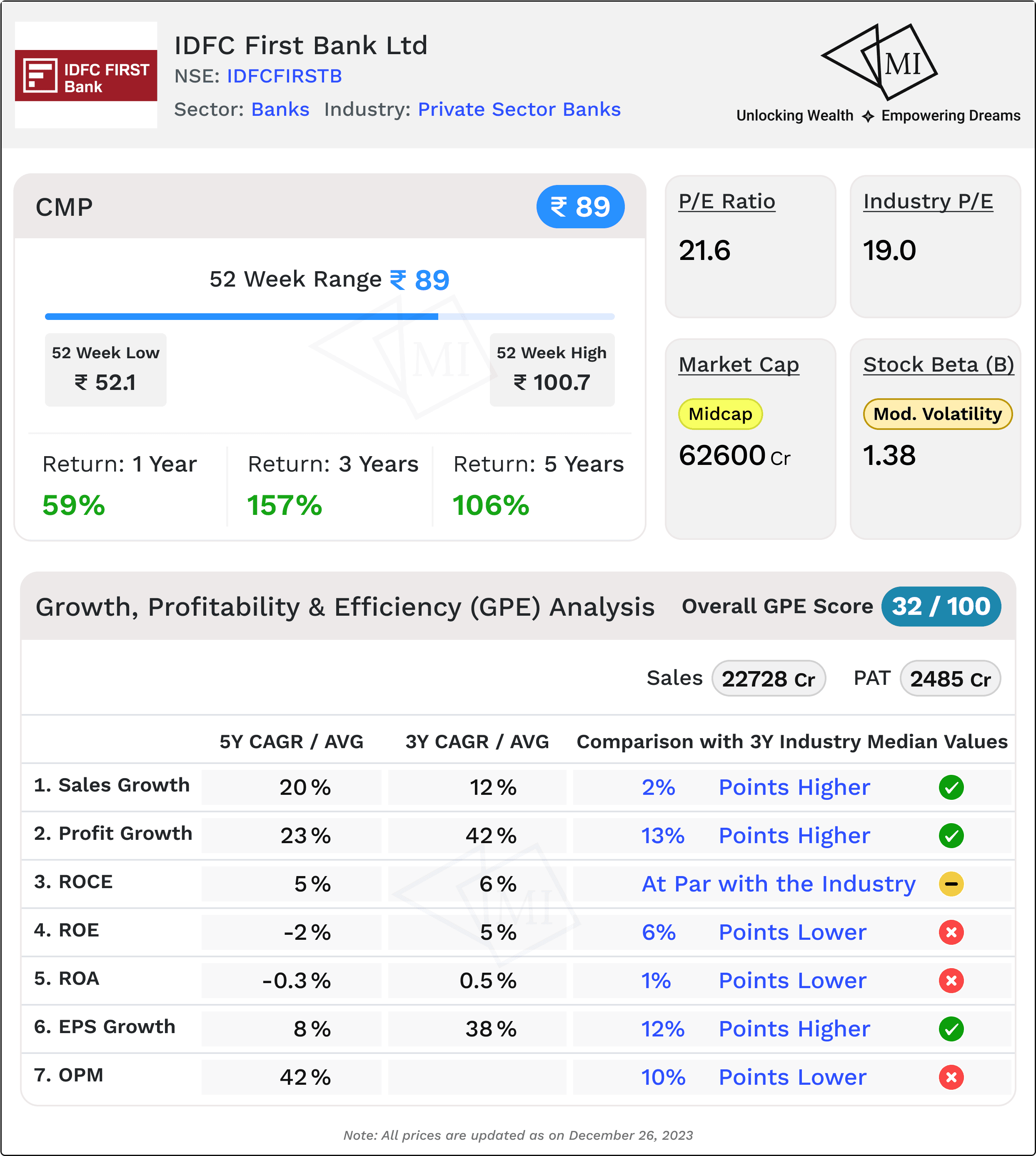
Task: Click the PAT 2485 Cr pill
Action: (950, 679)
